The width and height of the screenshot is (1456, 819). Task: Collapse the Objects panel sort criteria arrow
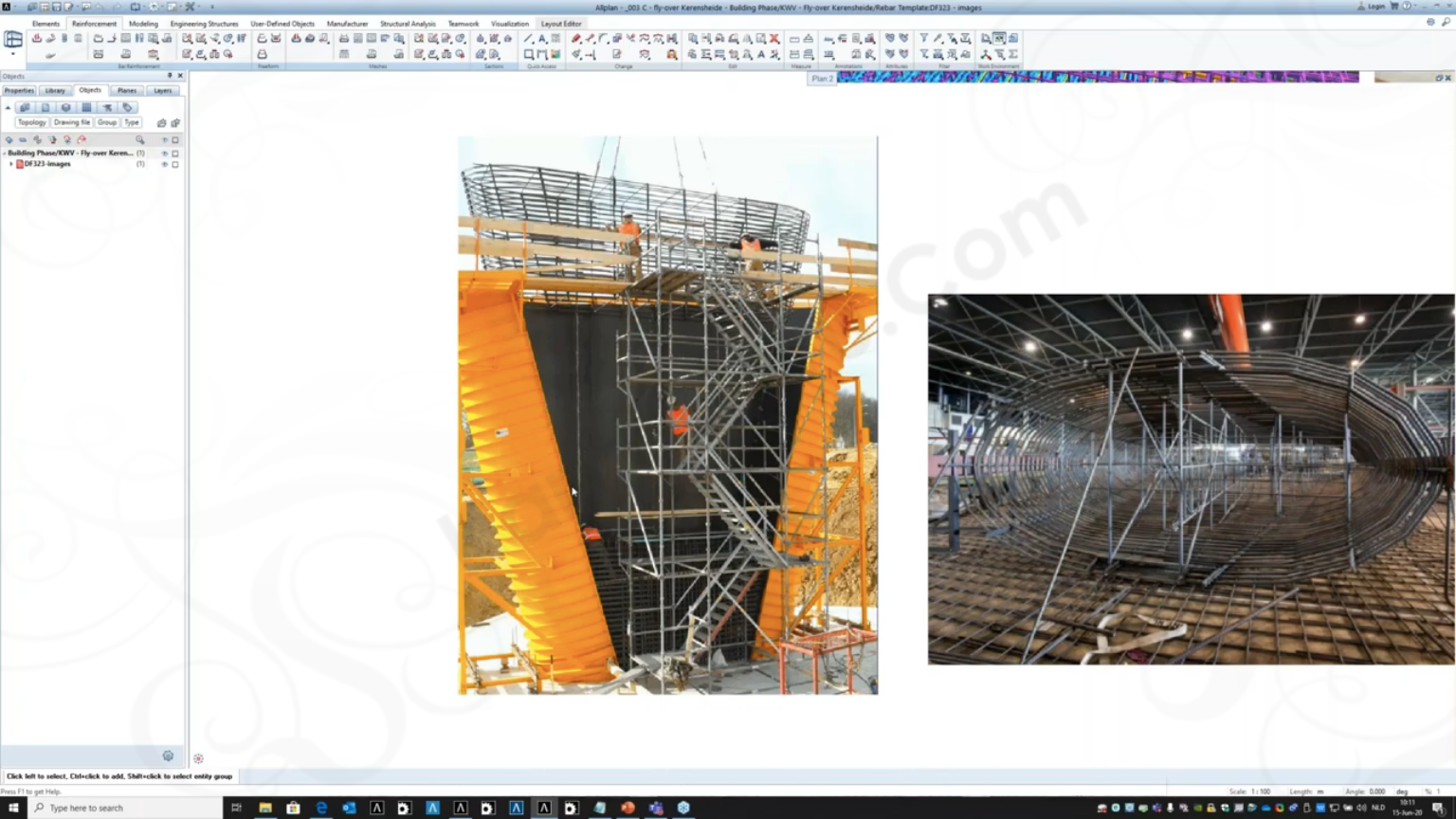(8, 107)
